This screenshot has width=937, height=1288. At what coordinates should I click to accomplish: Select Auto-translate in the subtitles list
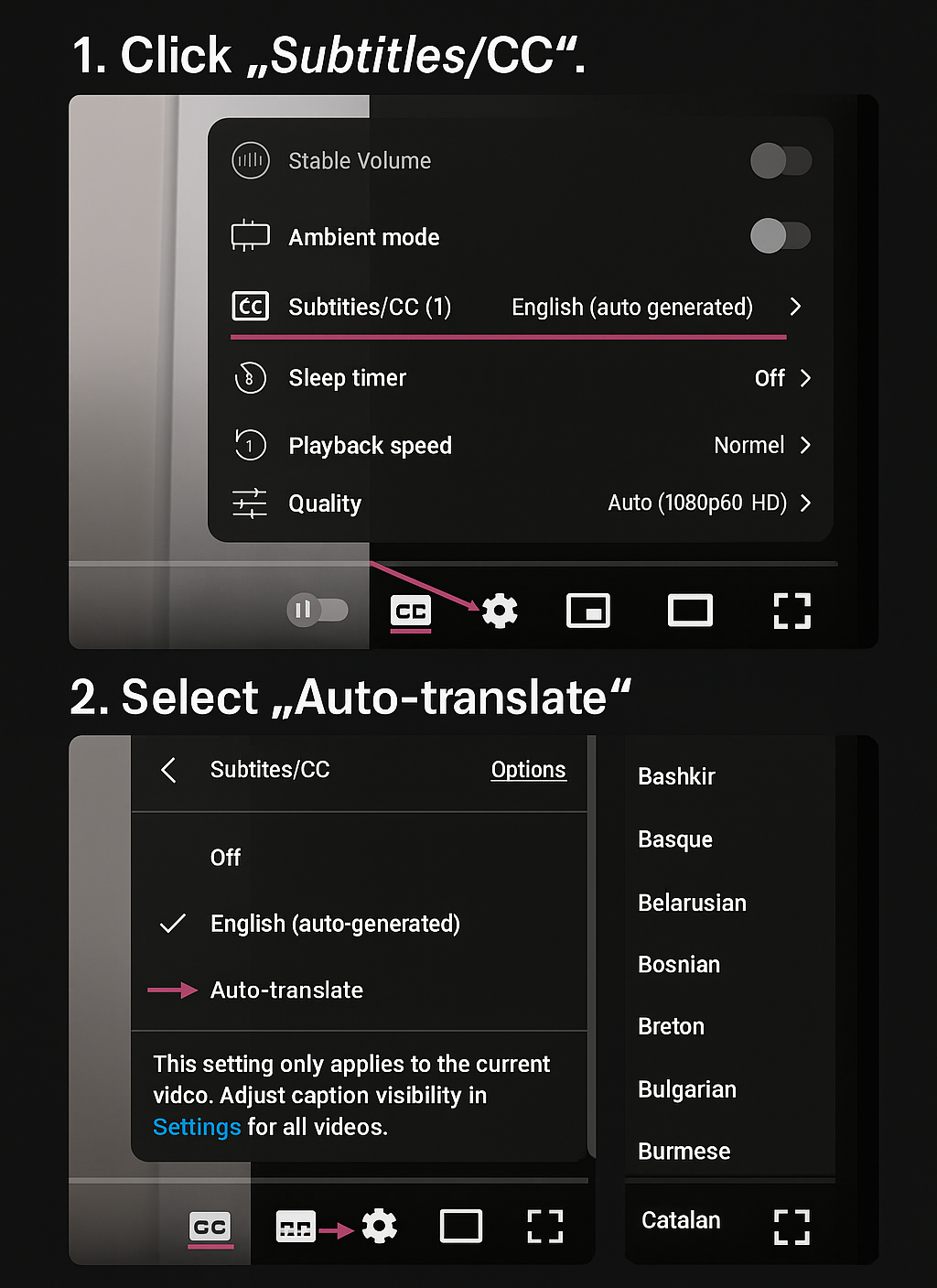pos(286,990)
